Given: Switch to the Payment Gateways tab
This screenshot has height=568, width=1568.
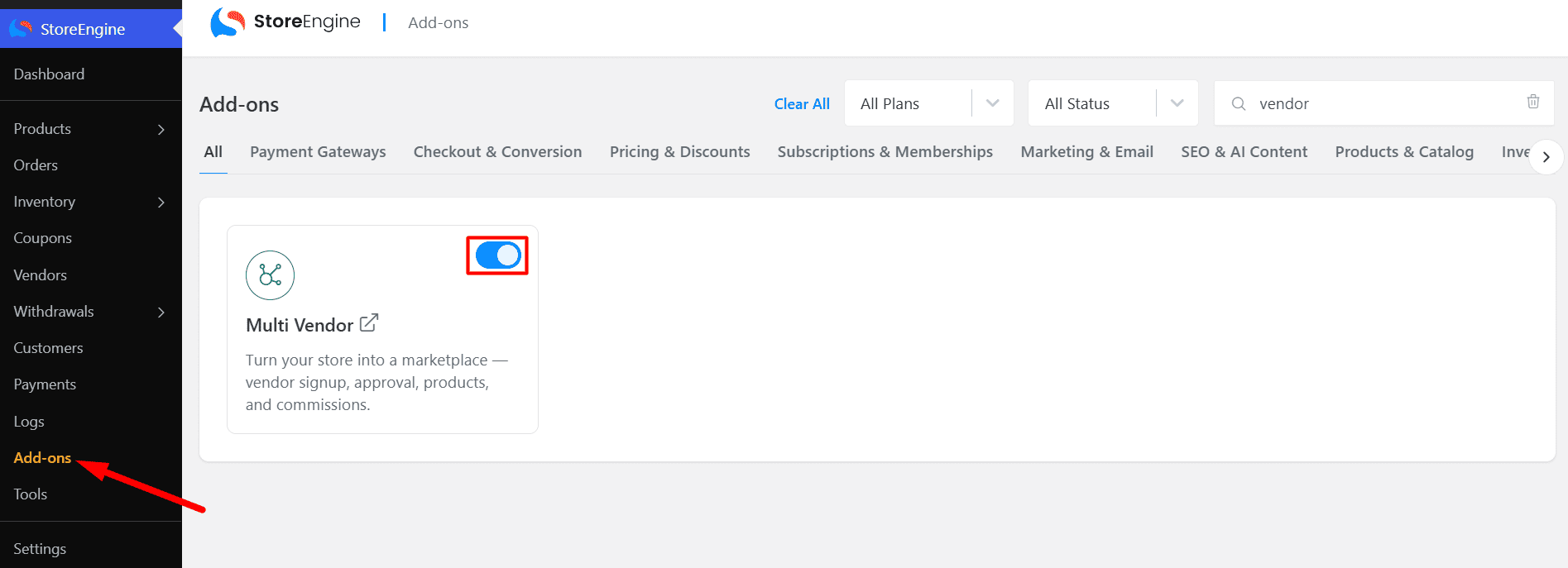Looking at the screenshot, I should click(318, 152).
